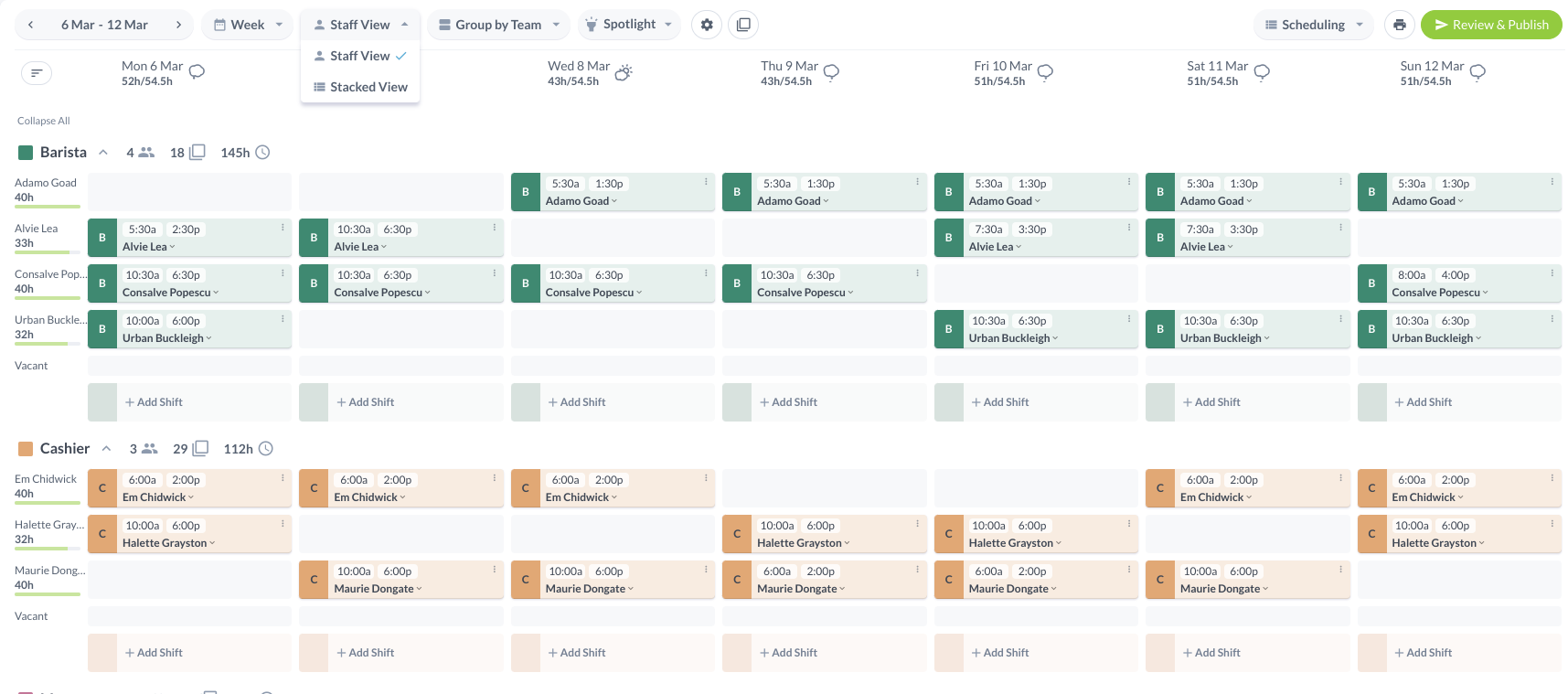Screen dimensions: 1568x694
Task: Open the filter/sort icon beside Mon 6 Mar
Action: coord(37,73)
